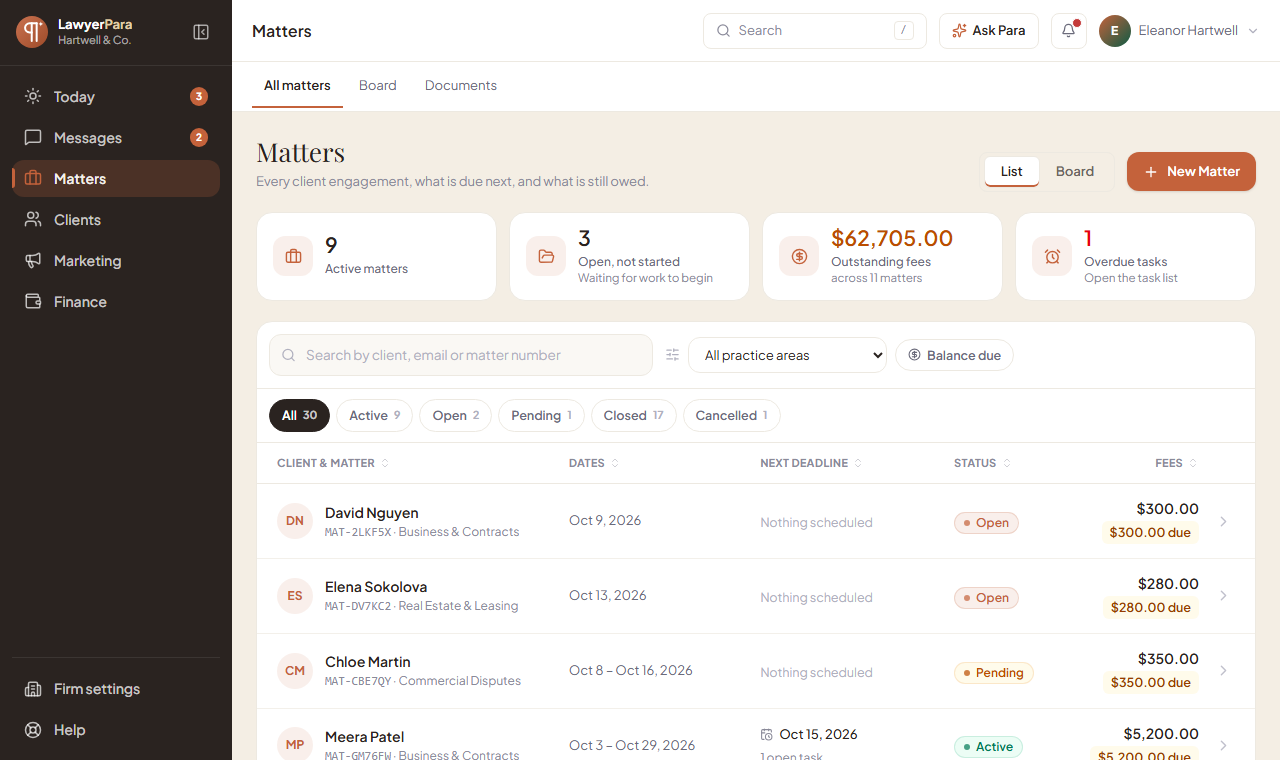The image size is (1280, 760).
Task: Sort by Next Deadline column
Action: coord(811,463)
